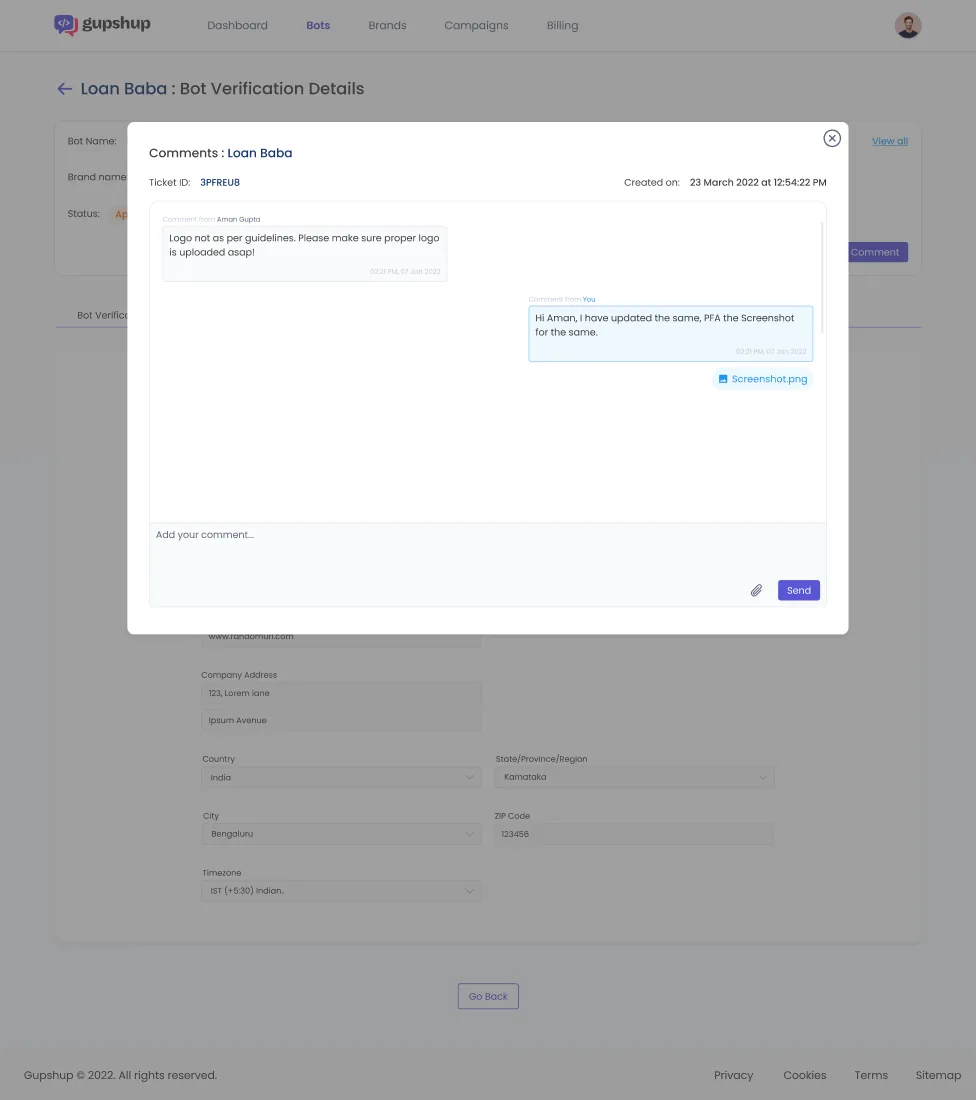Viewport: 976px width, 1100px height.
Task: Open the Brands nav item
Action: [387, 25]
